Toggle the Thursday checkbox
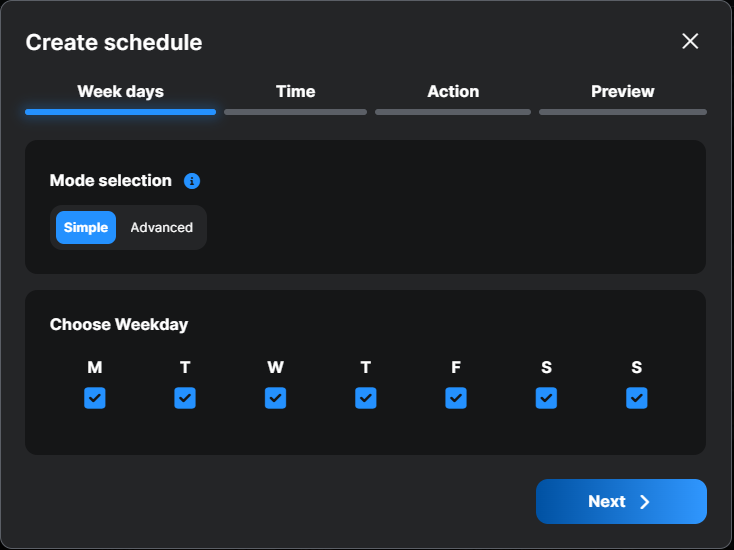Image resolution: width=734 pixels, height=550 pixels. pyautogui.click(x=366, y=398)
